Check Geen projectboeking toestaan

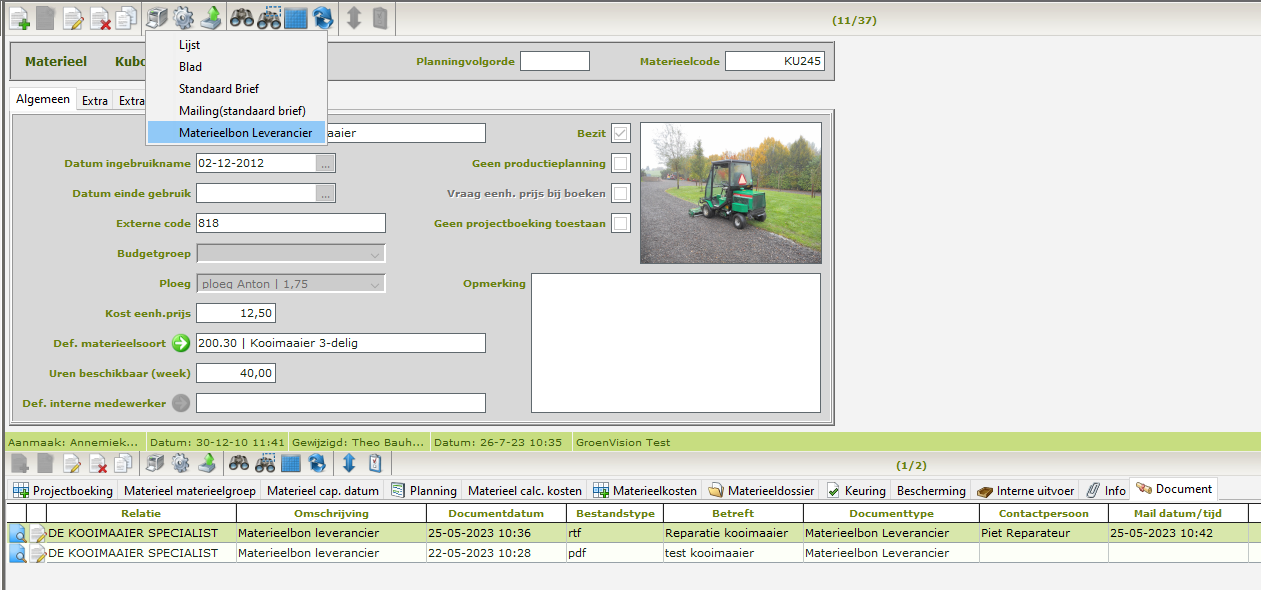click(621, 223)
